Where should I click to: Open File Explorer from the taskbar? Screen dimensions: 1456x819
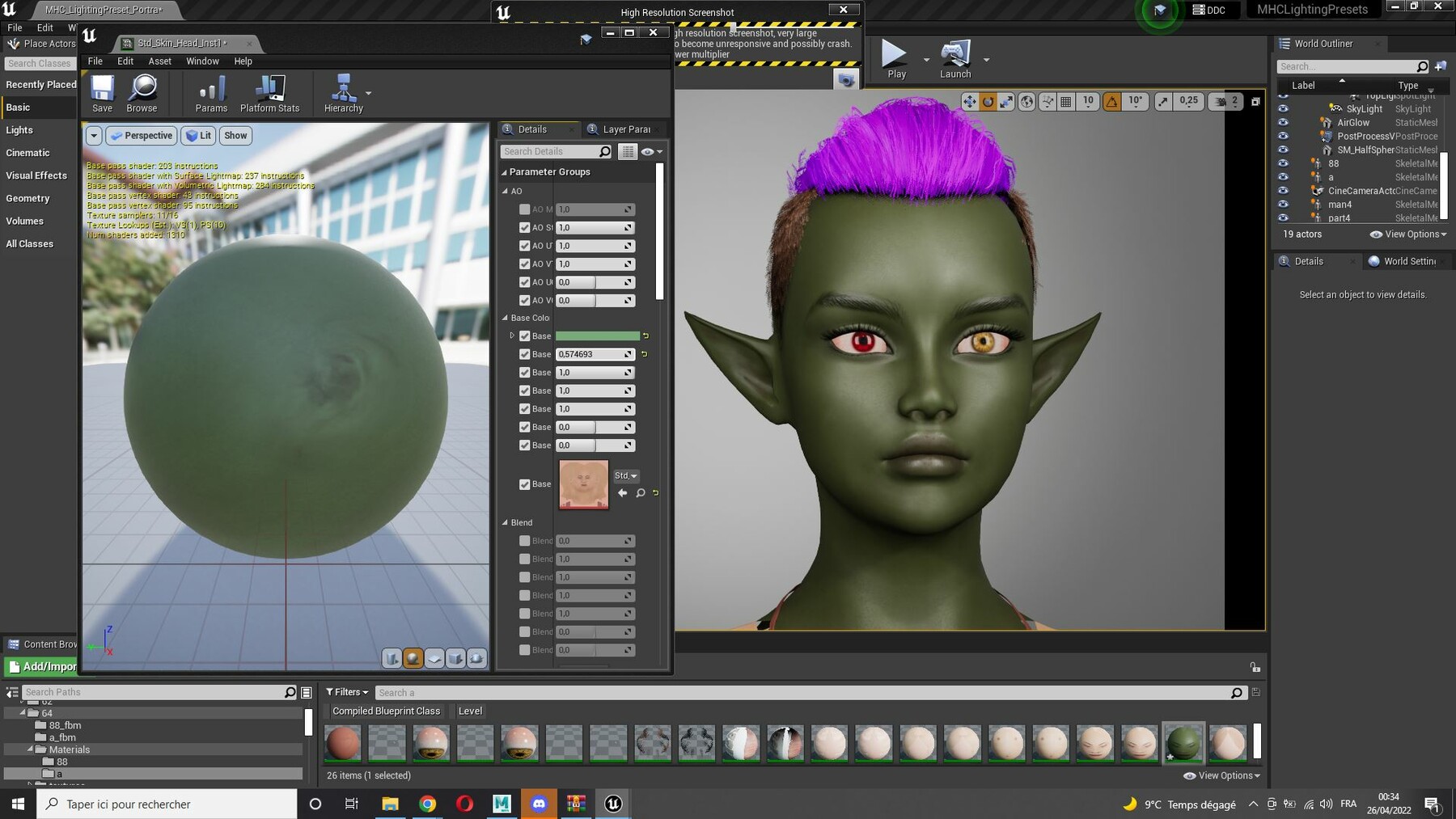(390, 804)
